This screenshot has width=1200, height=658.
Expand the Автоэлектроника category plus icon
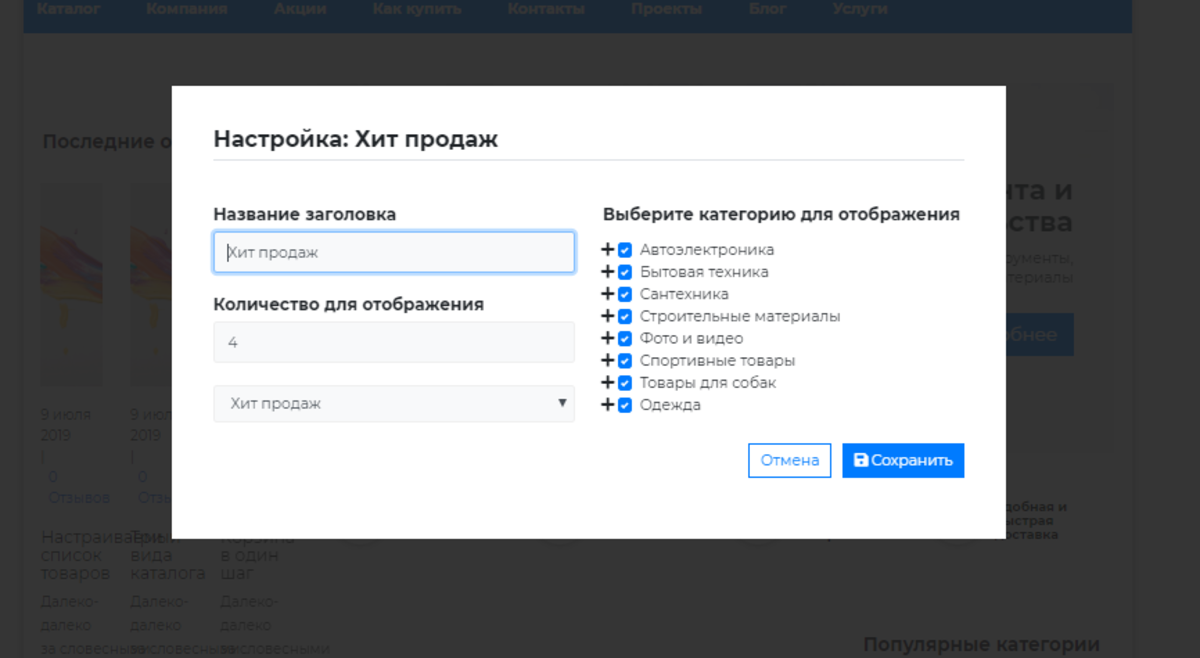(607, 249)
